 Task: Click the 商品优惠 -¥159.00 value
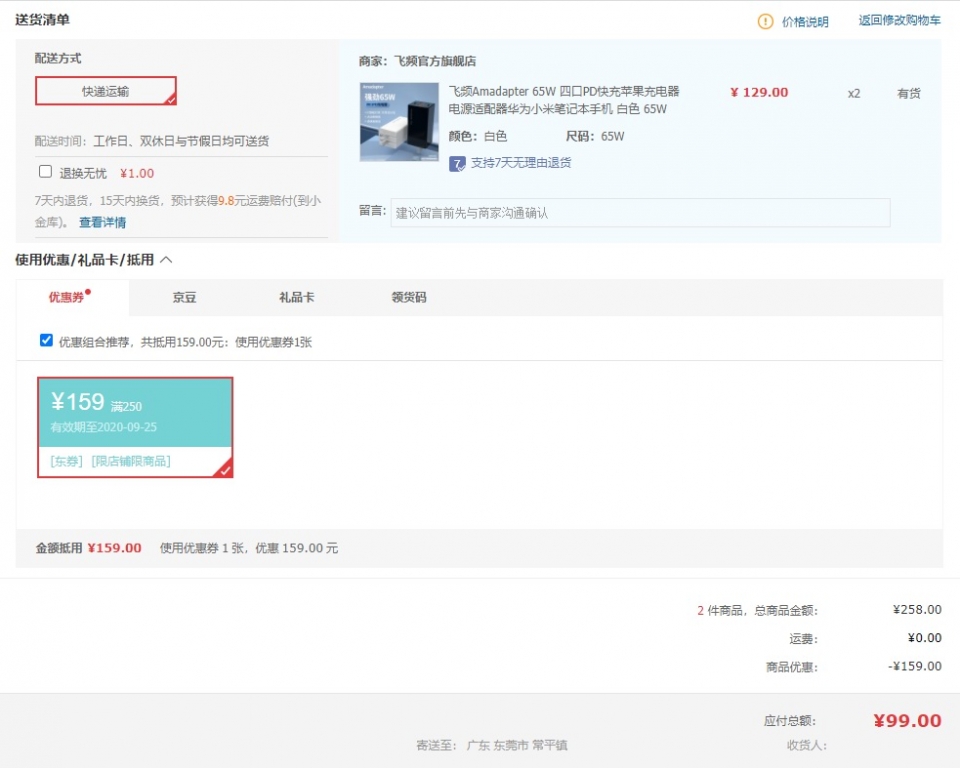(915, 666)
